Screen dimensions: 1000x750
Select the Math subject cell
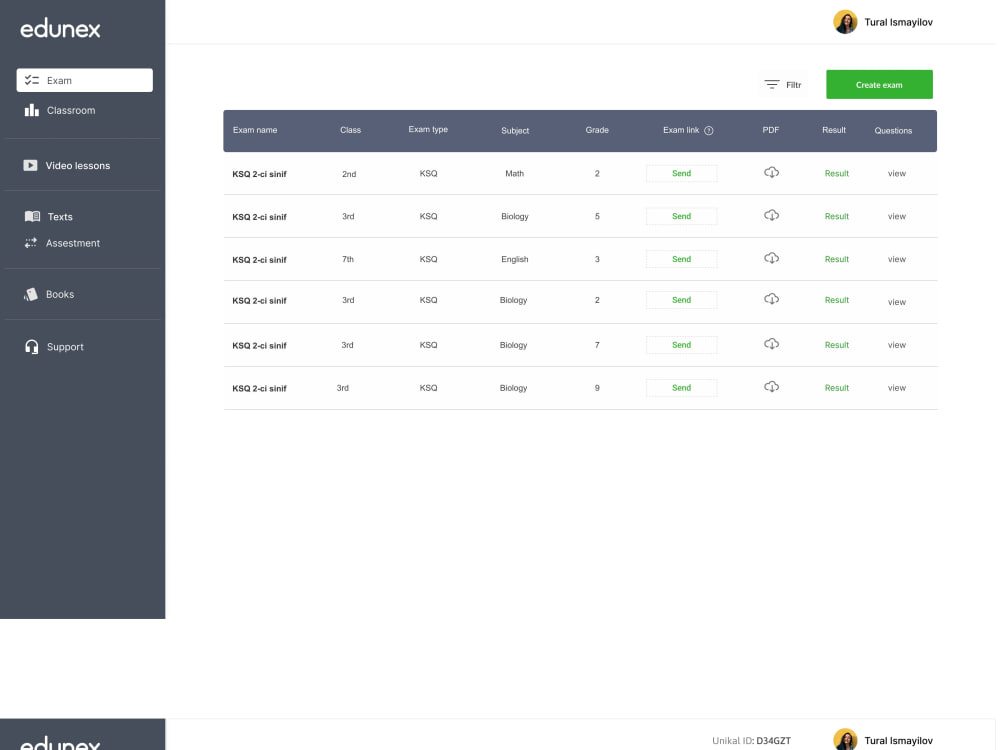pyautogui.click(x=515, y=173)
